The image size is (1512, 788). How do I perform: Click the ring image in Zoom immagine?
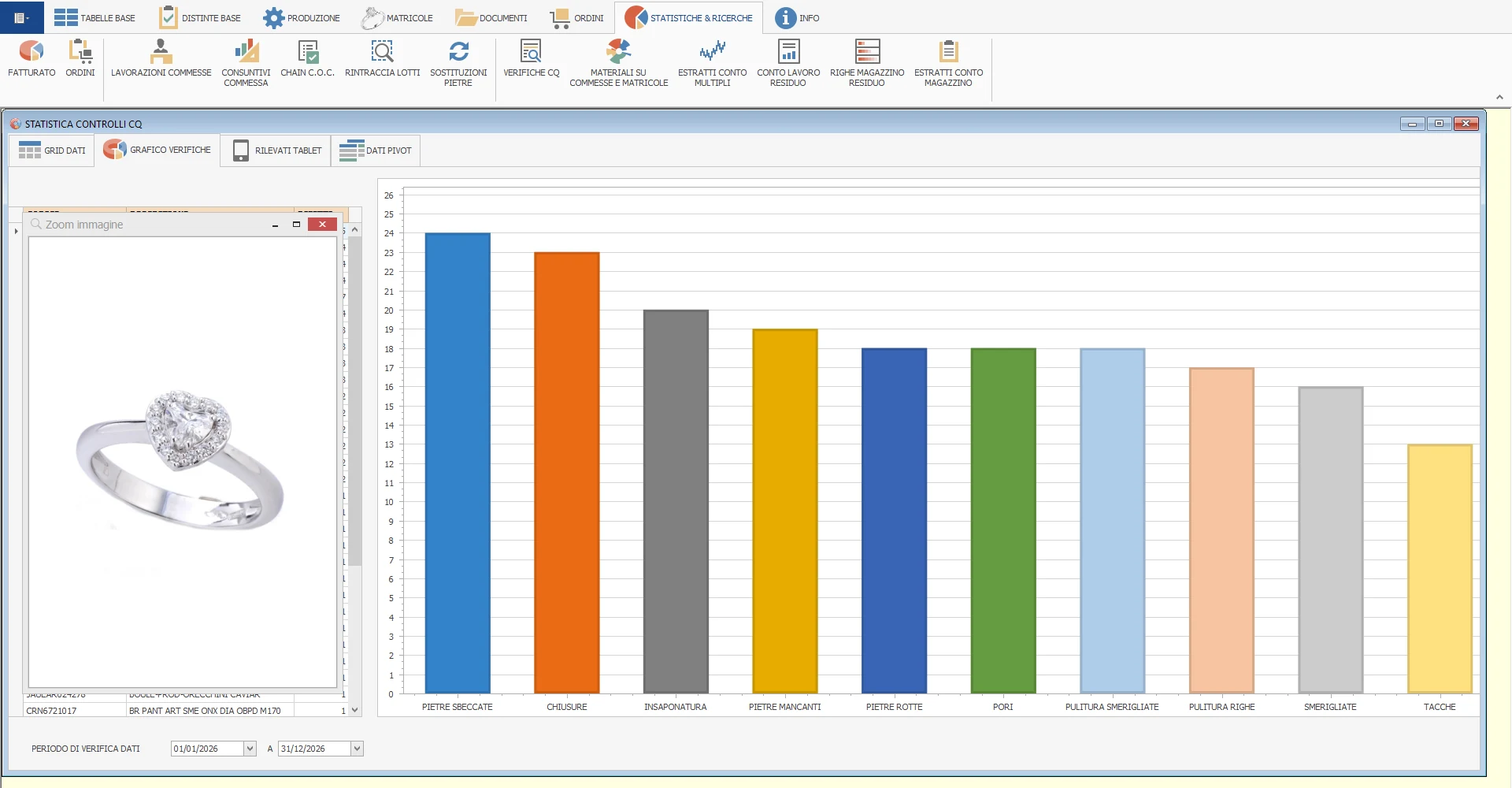click(180, 459)
